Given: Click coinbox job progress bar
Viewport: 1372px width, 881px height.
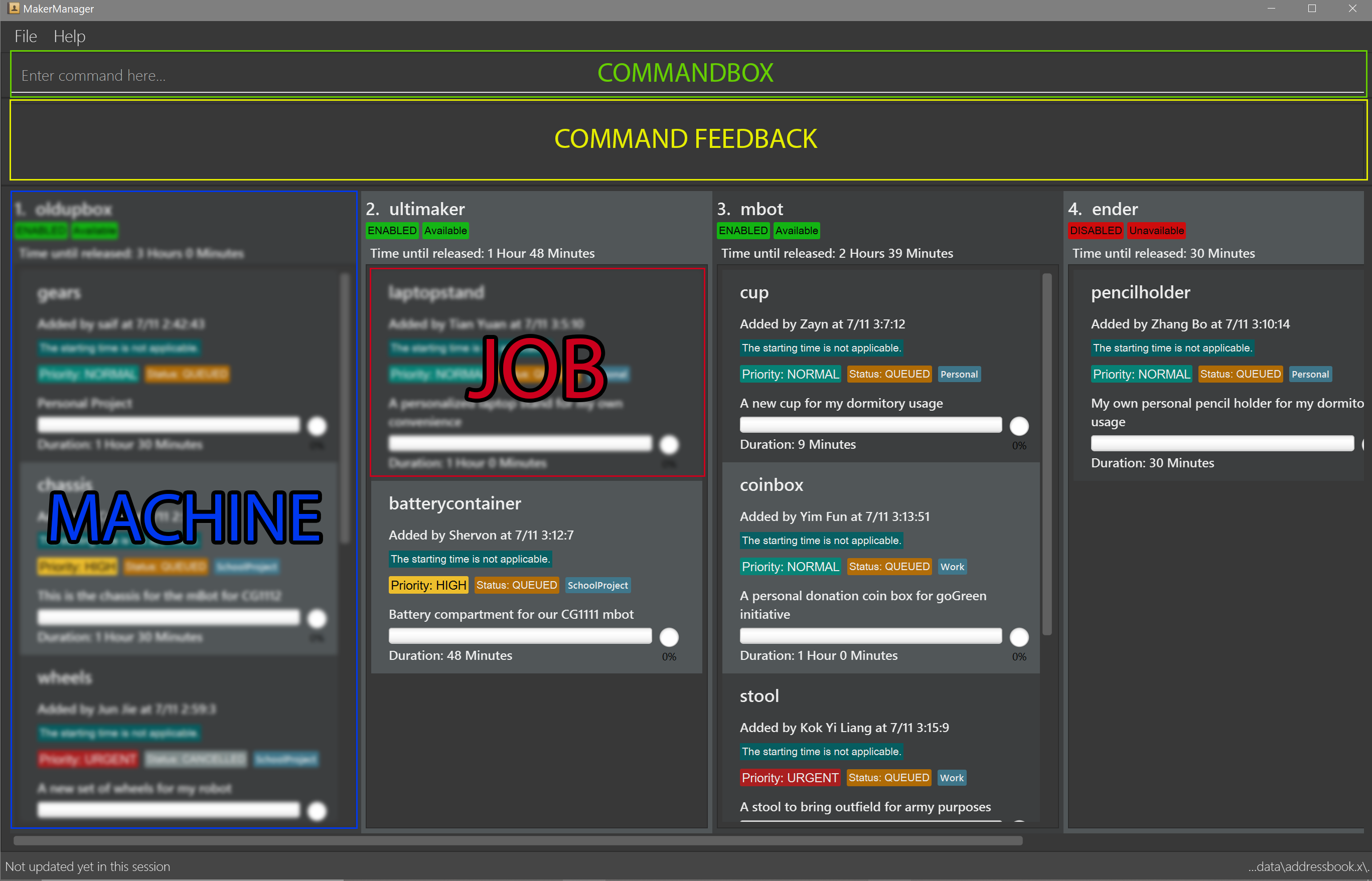Looking at the screenshot, I should (870, 636).
